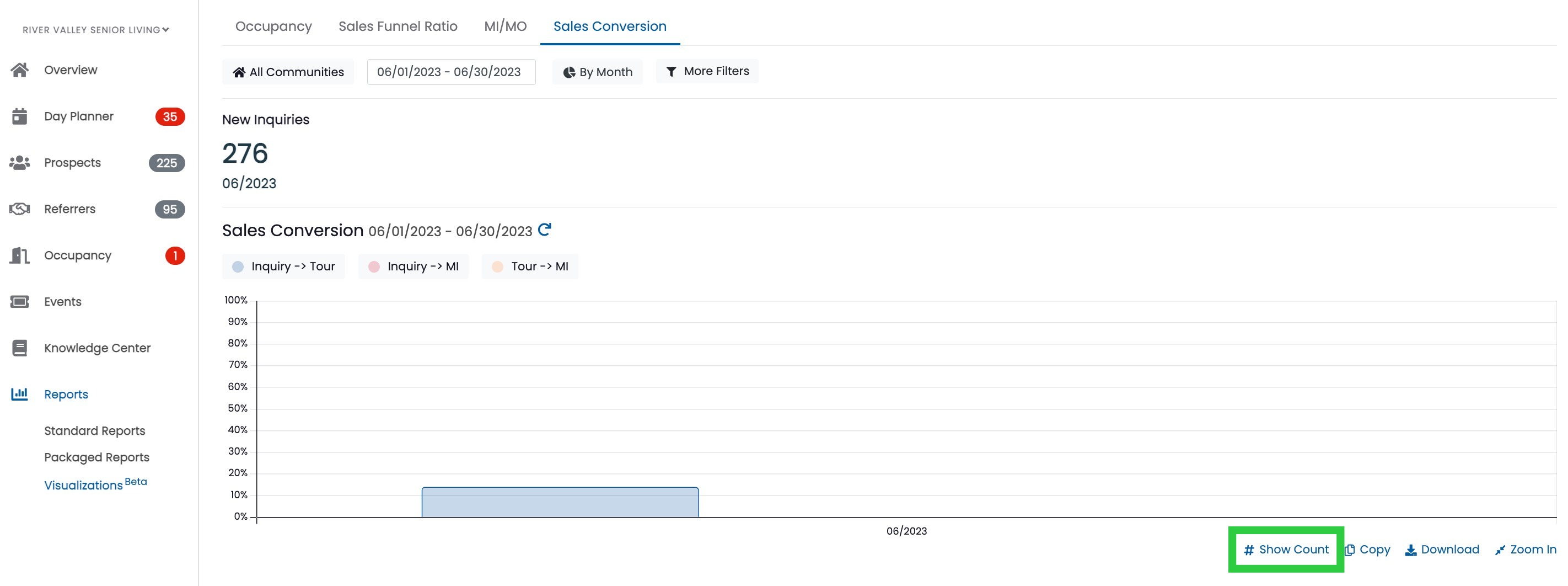Switch to the Sales Funnel Ratio tab
The height and width of the screenshot is (586, 1568).
click(398, 26)
